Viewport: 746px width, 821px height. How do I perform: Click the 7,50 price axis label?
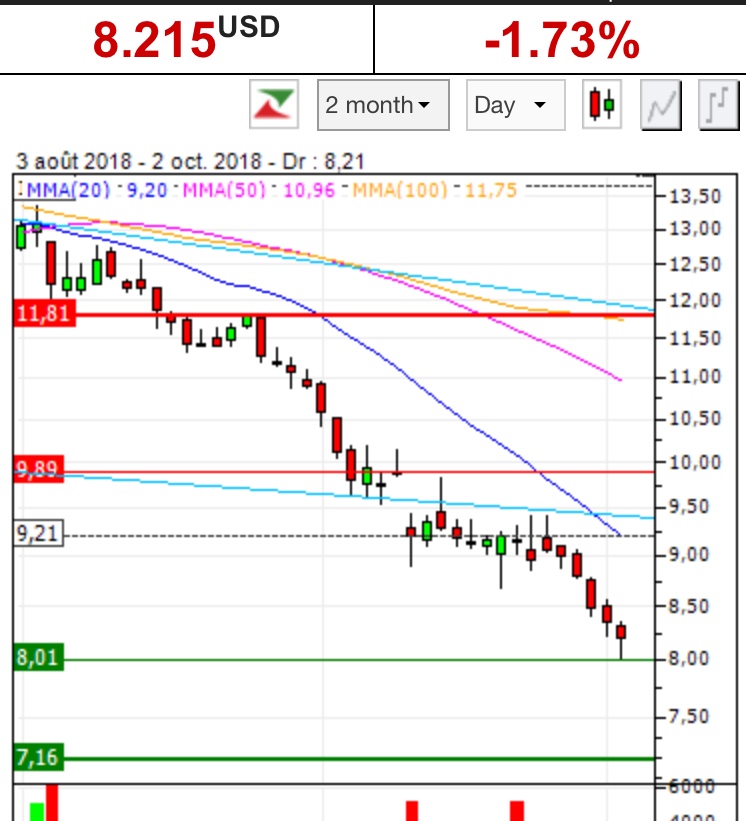coord(689,716)
